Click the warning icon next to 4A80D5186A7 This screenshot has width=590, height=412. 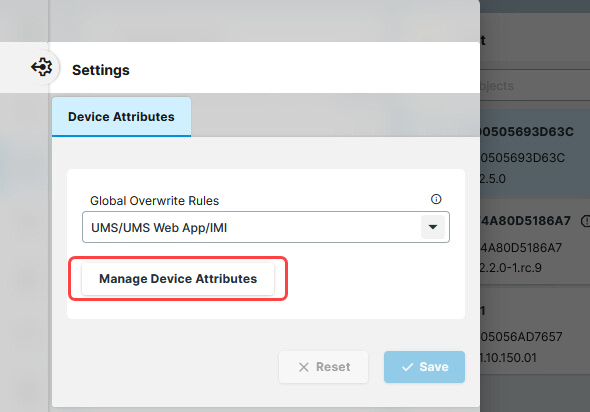point(585,221)
